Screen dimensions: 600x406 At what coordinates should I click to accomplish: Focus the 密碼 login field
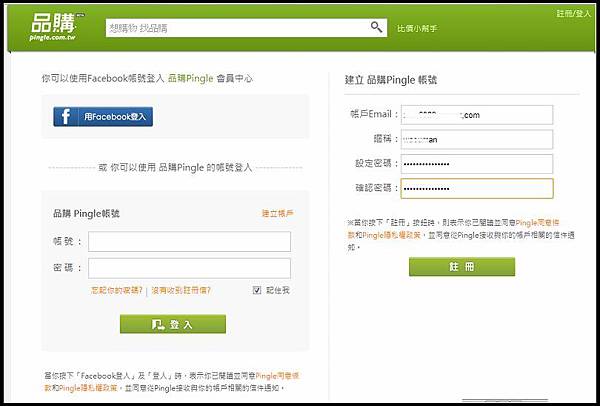pos(189,268)
